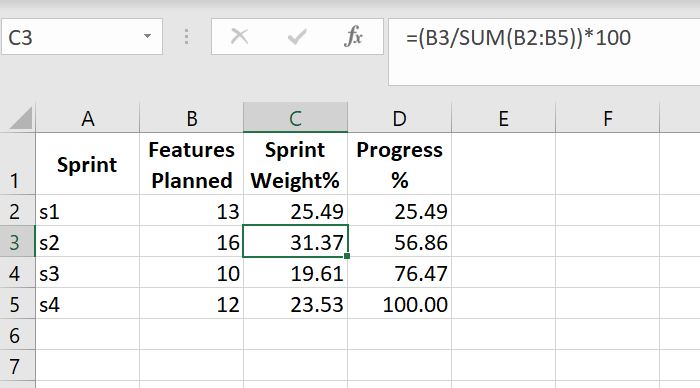This screenshot has width=700, height=388.
Task: Click the formula bar options dots handle
Action: point(187,37)
